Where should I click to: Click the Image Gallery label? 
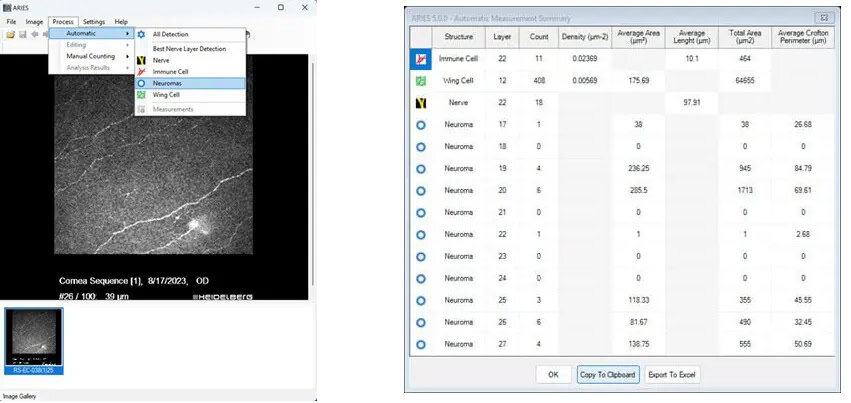[x=19, y=396]
